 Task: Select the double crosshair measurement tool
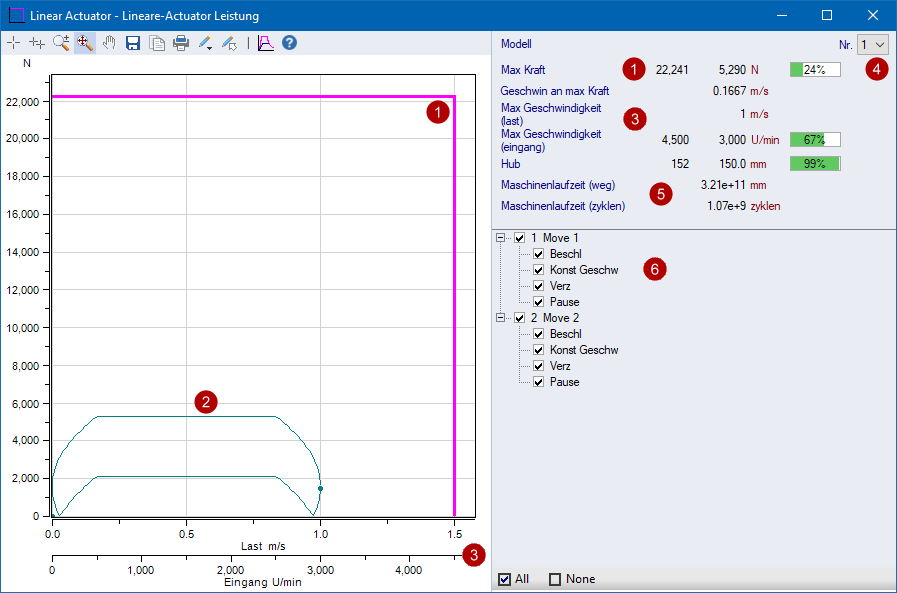(x=37, y=43)
